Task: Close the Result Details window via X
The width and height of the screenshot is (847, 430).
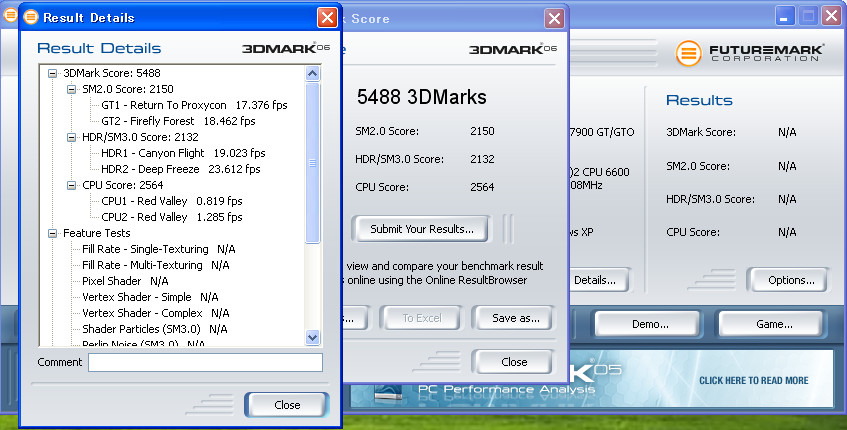Action: pyautogui.click(x=327, y=18)
